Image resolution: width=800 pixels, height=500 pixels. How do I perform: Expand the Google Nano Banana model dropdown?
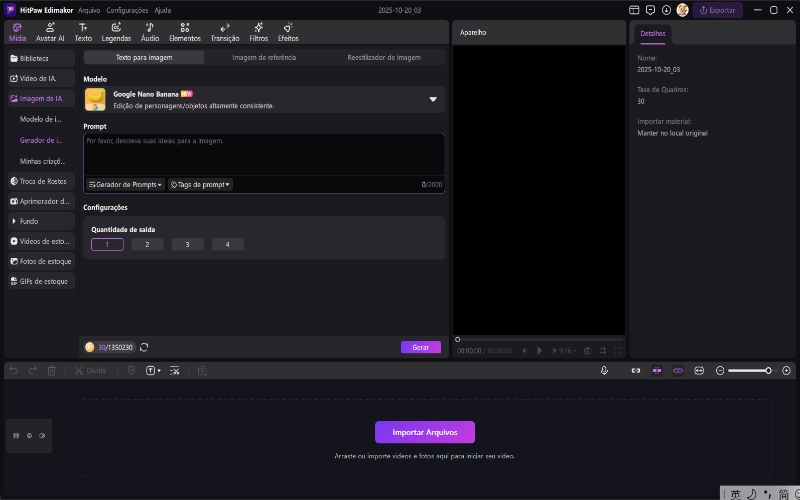pyautogui.click(x=433, y=99)
